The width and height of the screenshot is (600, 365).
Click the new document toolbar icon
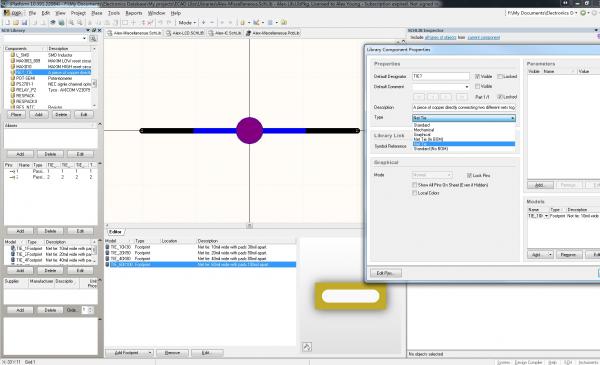(7, 23)
